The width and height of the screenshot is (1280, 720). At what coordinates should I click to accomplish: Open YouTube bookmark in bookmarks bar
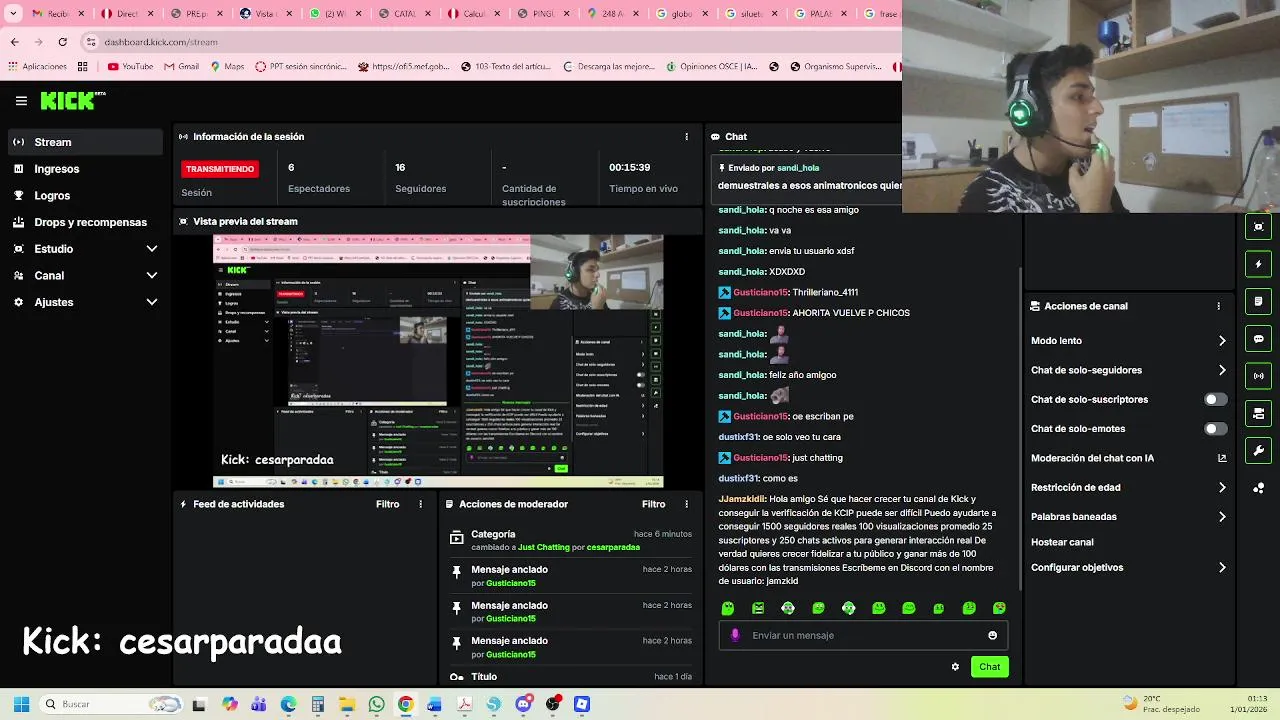click(130, 67)
